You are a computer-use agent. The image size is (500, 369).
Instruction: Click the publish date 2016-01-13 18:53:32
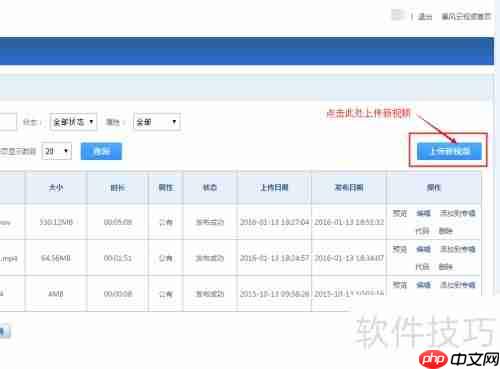pyautogui.click(x=349, y=222)
